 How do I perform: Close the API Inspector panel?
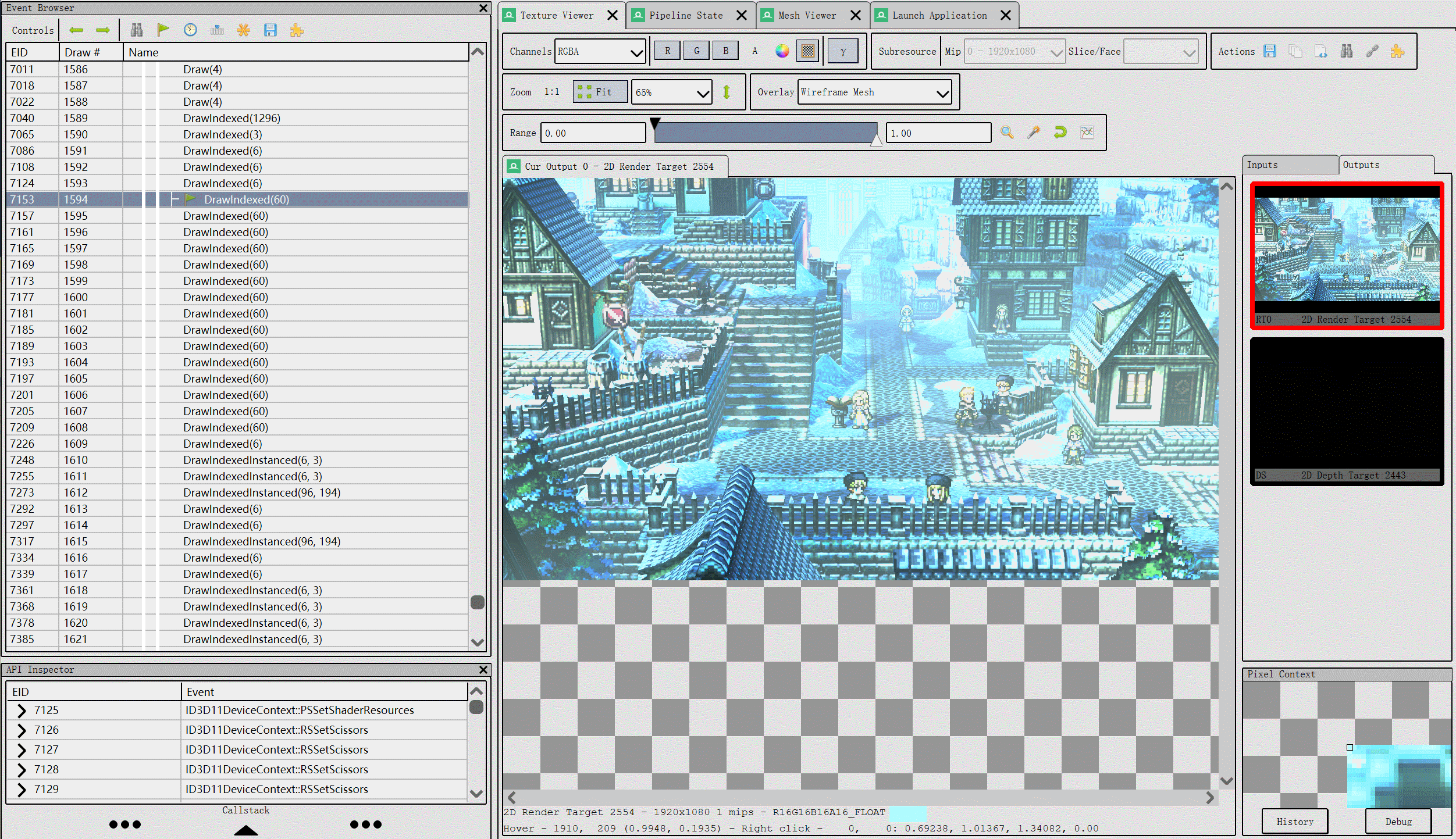pyautogui.click(x=483, y=670)
